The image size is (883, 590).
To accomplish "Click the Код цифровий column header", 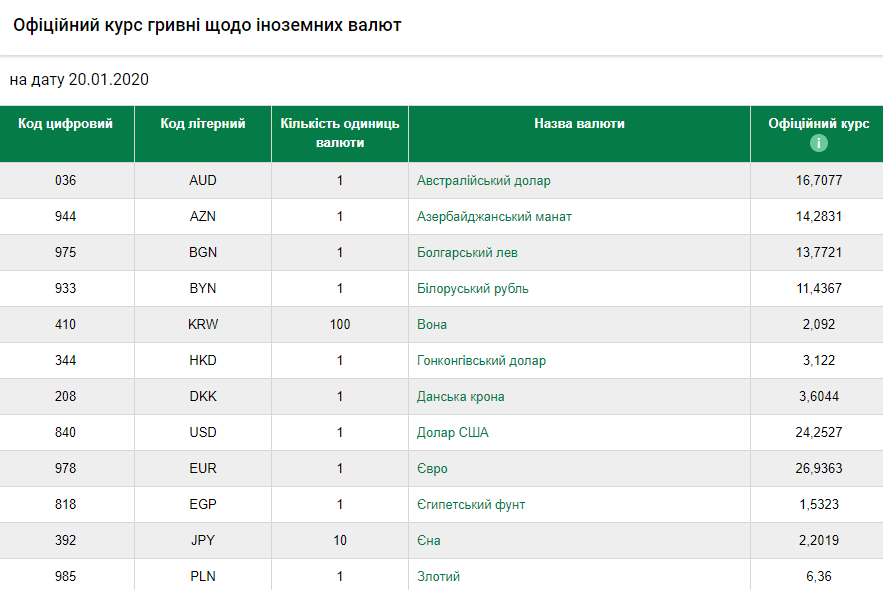I will click(x=66, y=124).
